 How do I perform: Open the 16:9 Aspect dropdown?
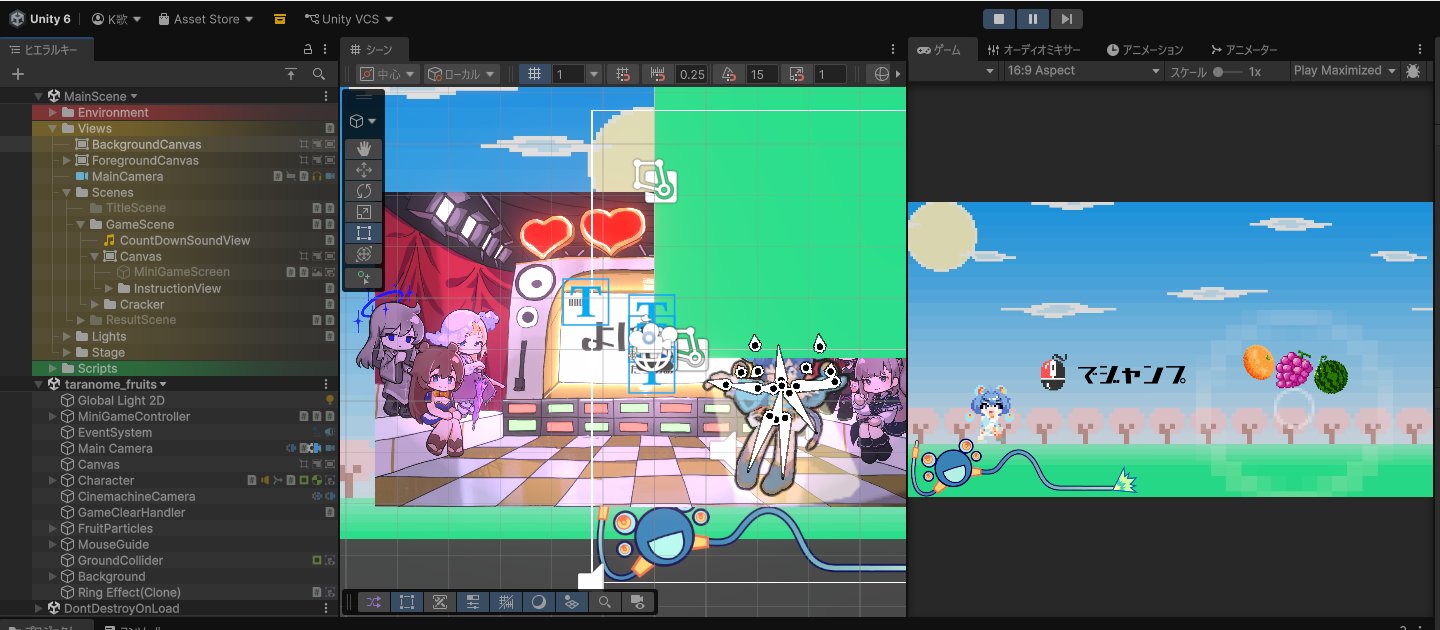(1083, 71)
